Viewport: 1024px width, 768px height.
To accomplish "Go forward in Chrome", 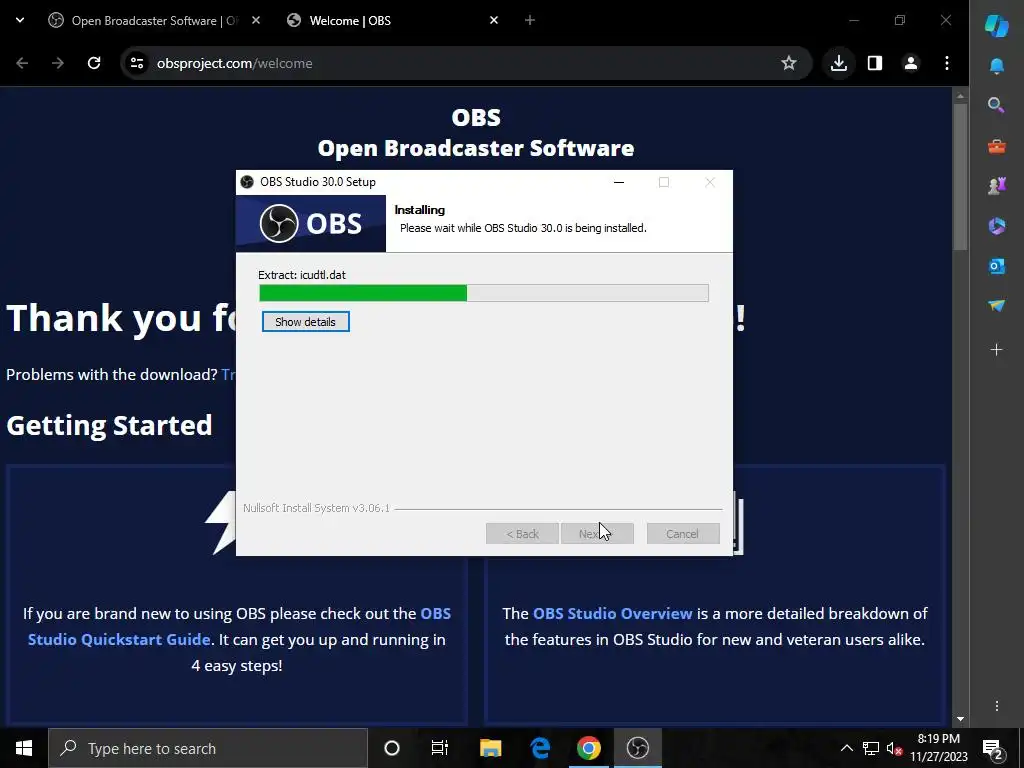I will coord(58,63).
